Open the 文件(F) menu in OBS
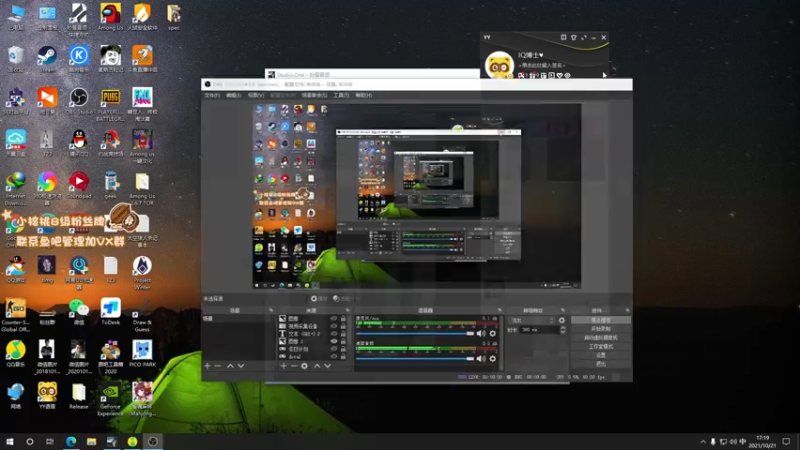The height and width of the screenshot is (450, 800). click(212, 95)
